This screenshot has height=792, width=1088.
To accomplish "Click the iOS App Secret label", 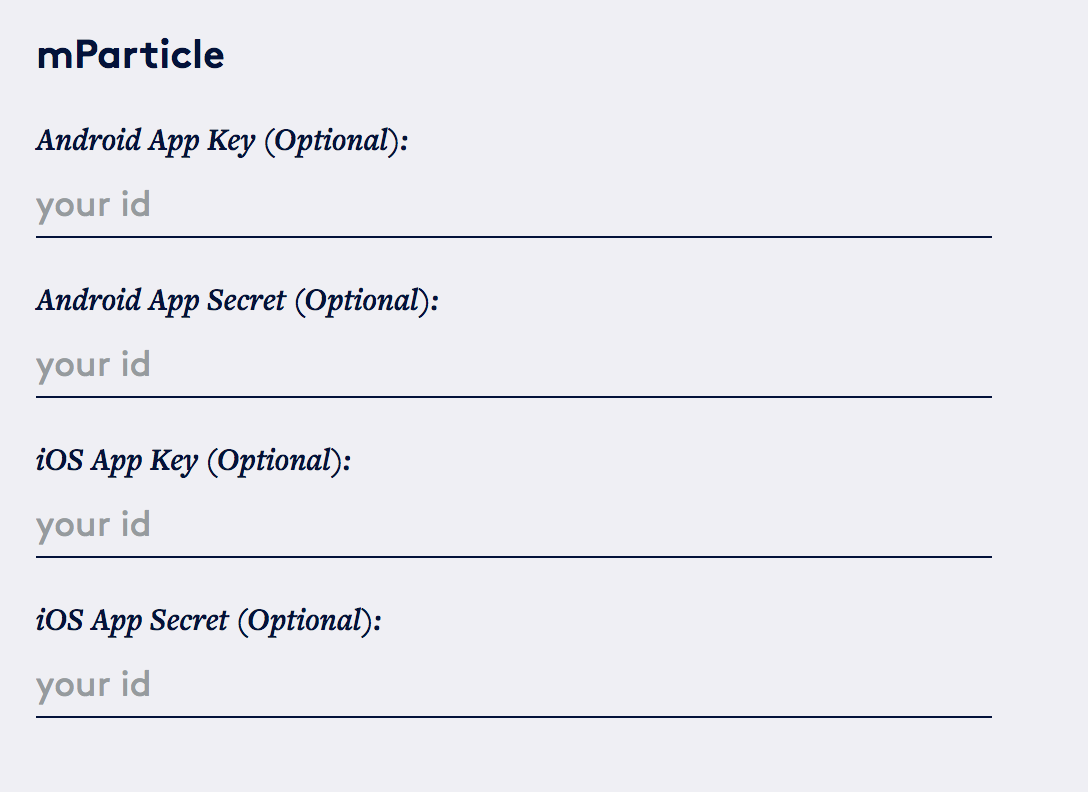I will pos(209,622).
